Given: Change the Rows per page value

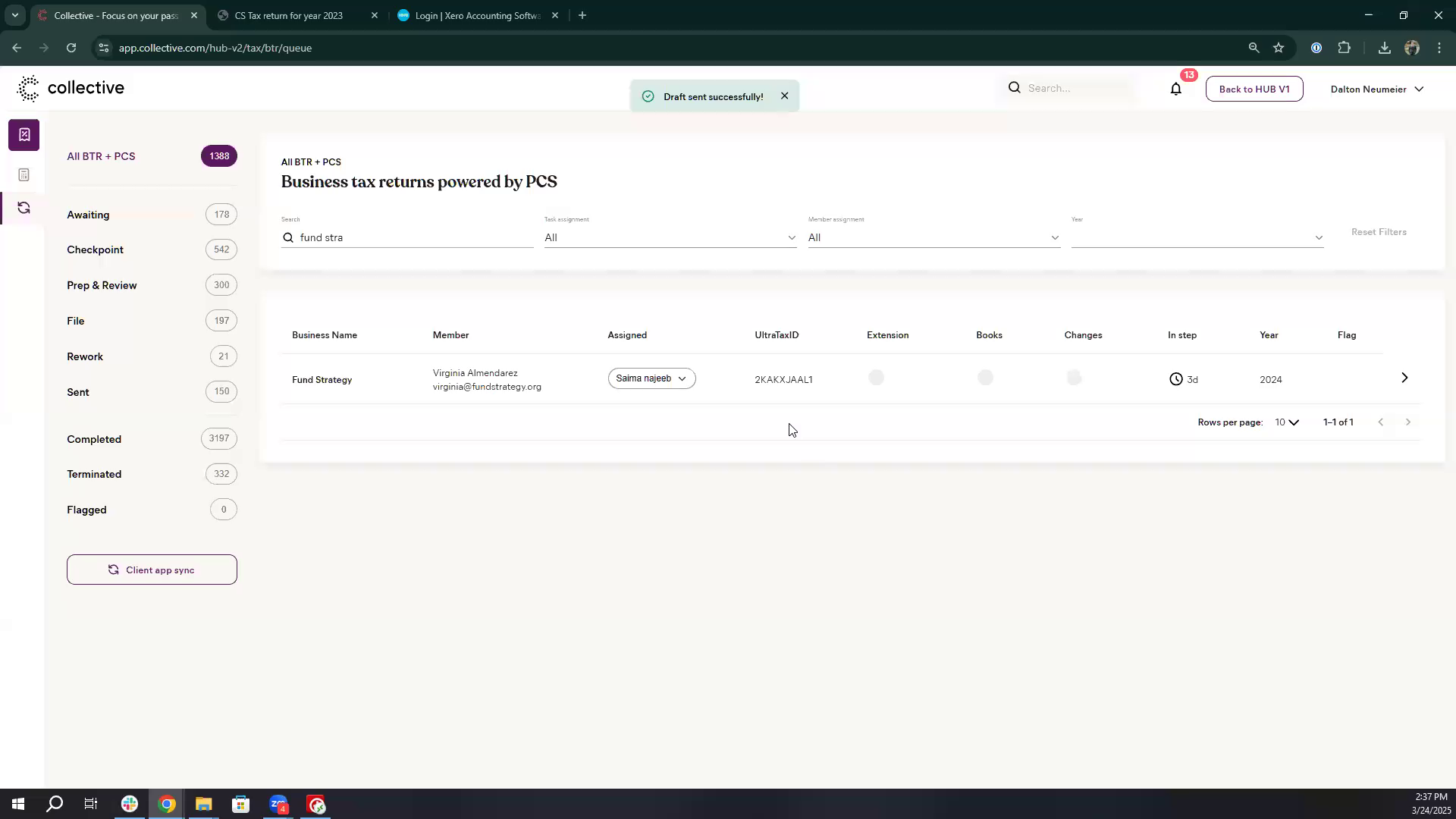Looking at the screenshot, I should (1285, 422).
